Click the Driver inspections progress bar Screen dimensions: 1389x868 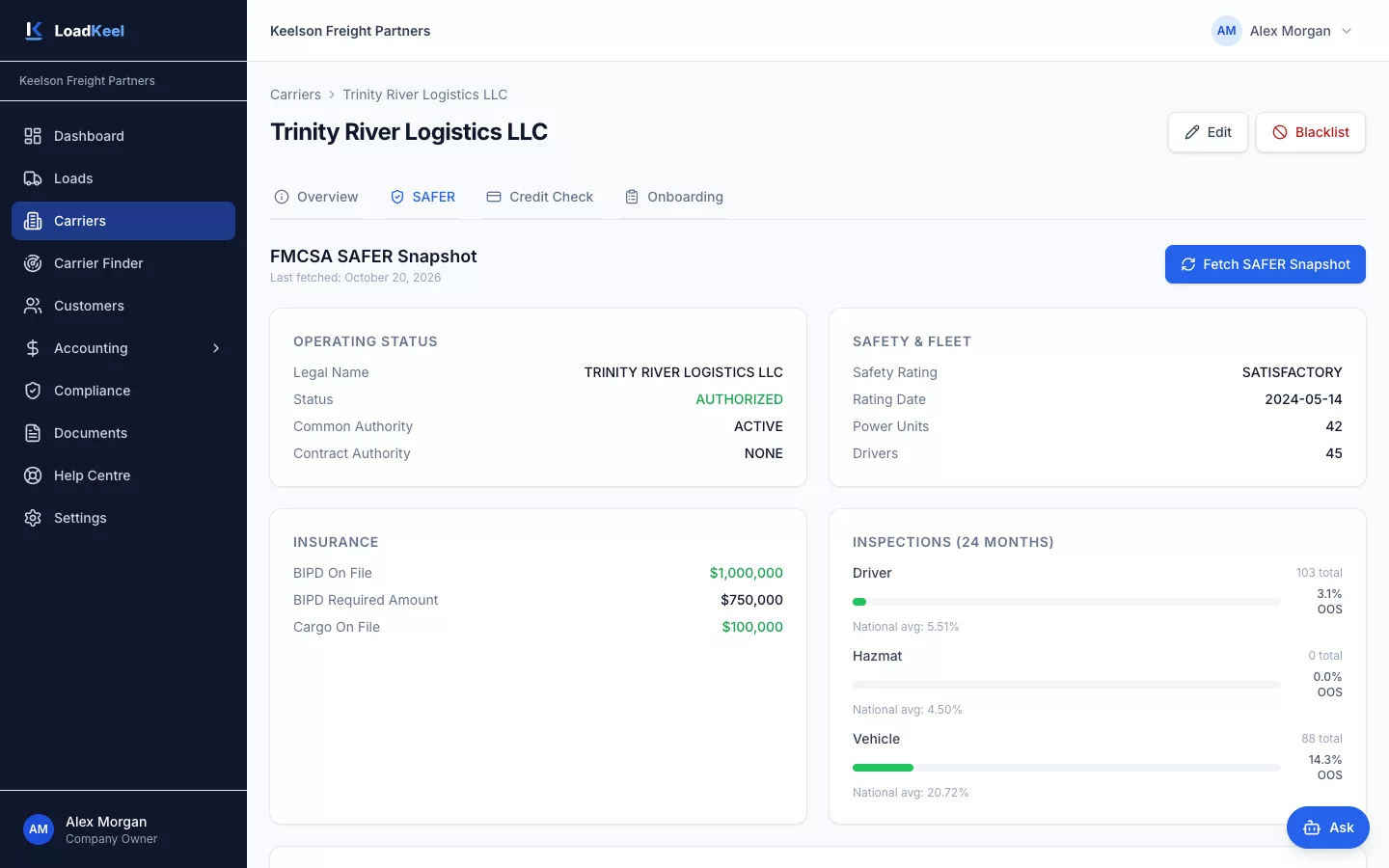pyautogui.click(x=1067, y=602)
